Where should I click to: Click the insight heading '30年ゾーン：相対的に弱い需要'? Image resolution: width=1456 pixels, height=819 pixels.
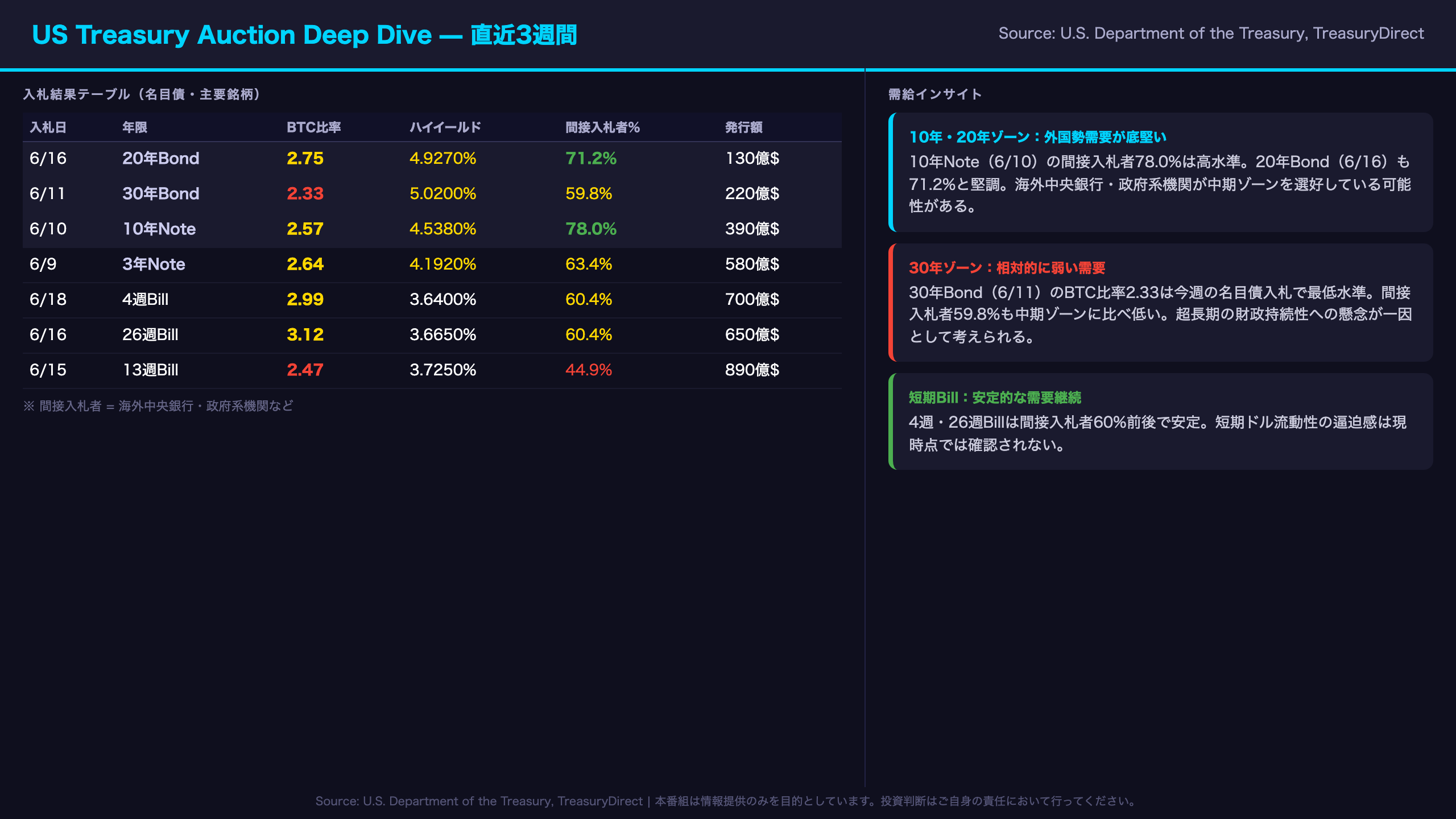[1007, 268]
